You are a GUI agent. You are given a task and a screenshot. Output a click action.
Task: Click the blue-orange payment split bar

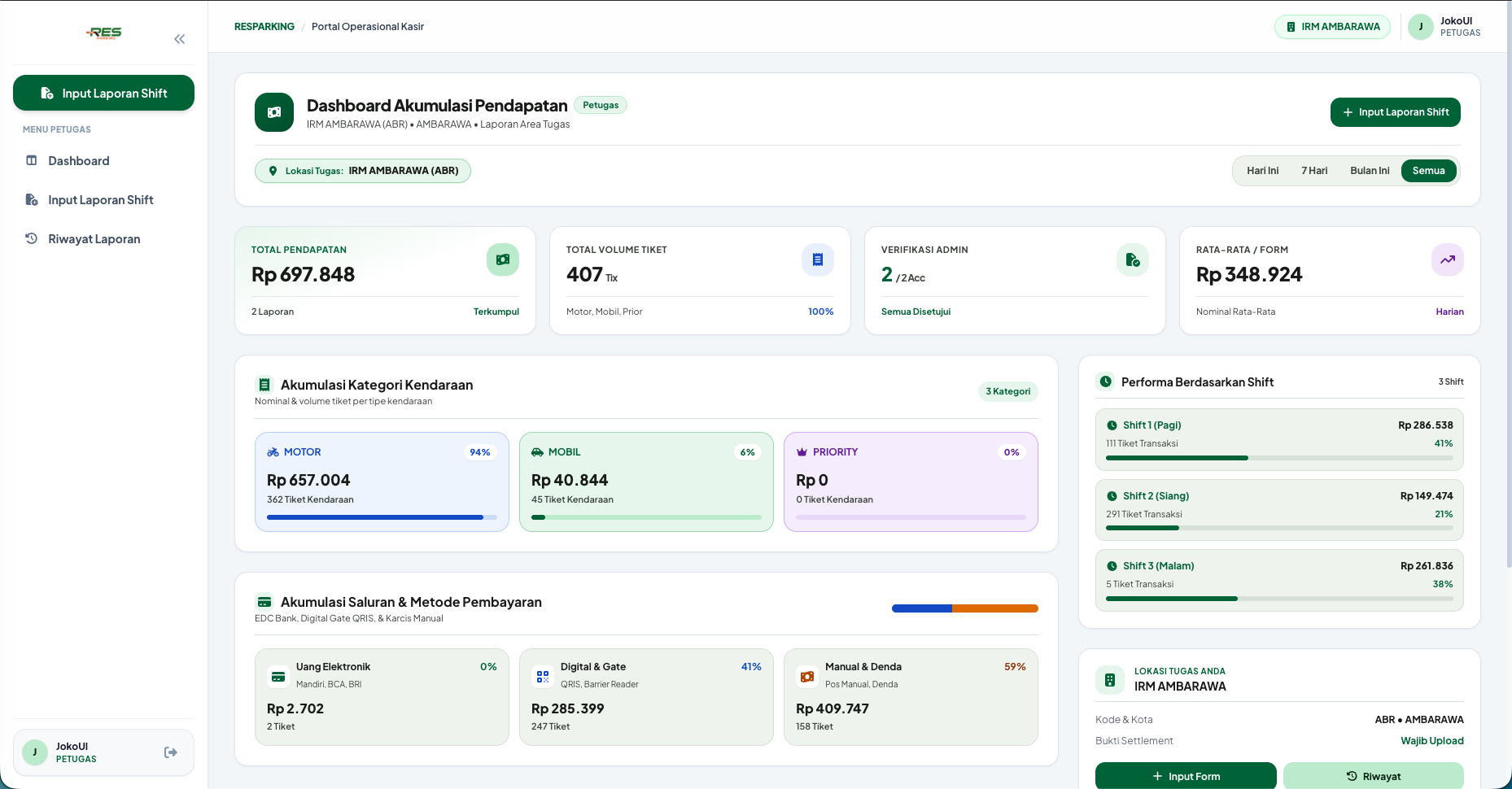pos(964,608)
